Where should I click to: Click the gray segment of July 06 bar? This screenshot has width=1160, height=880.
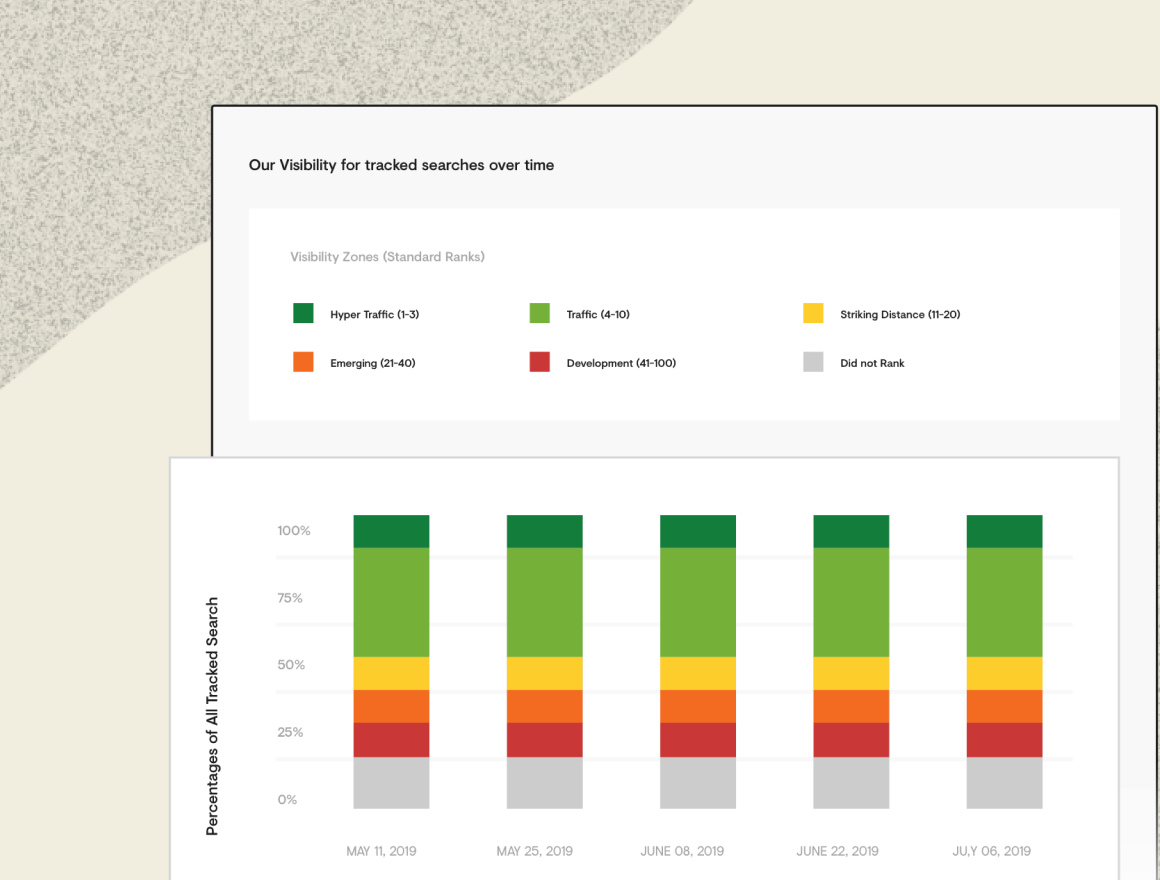point(1004,782)
